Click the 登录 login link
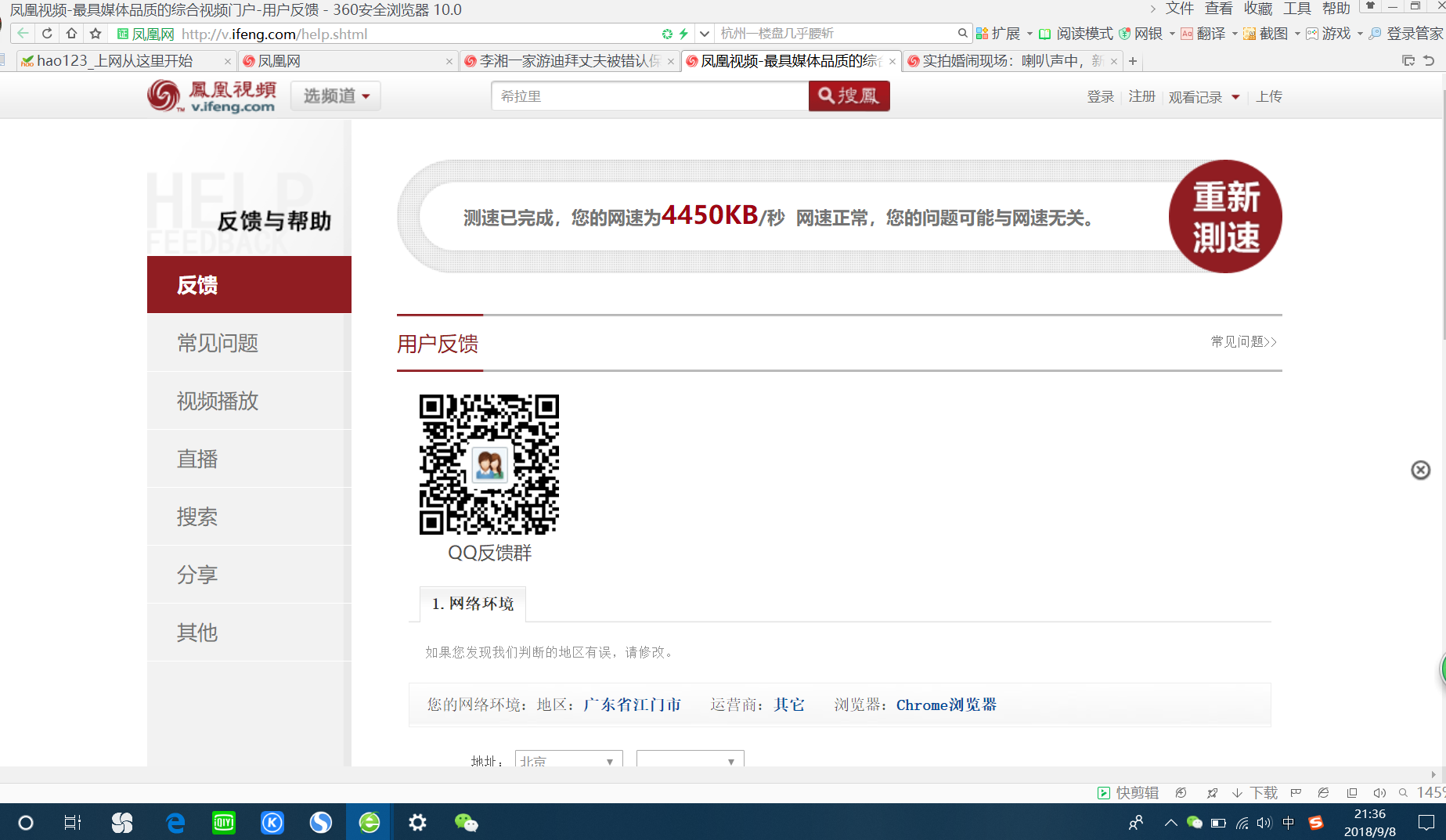Screen dimensions: 1446x840 click(1100, 96)
